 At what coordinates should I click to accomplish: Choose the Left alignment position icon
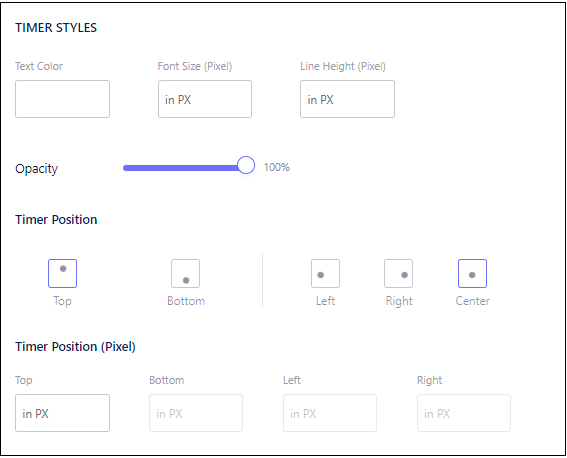[325, 273]
